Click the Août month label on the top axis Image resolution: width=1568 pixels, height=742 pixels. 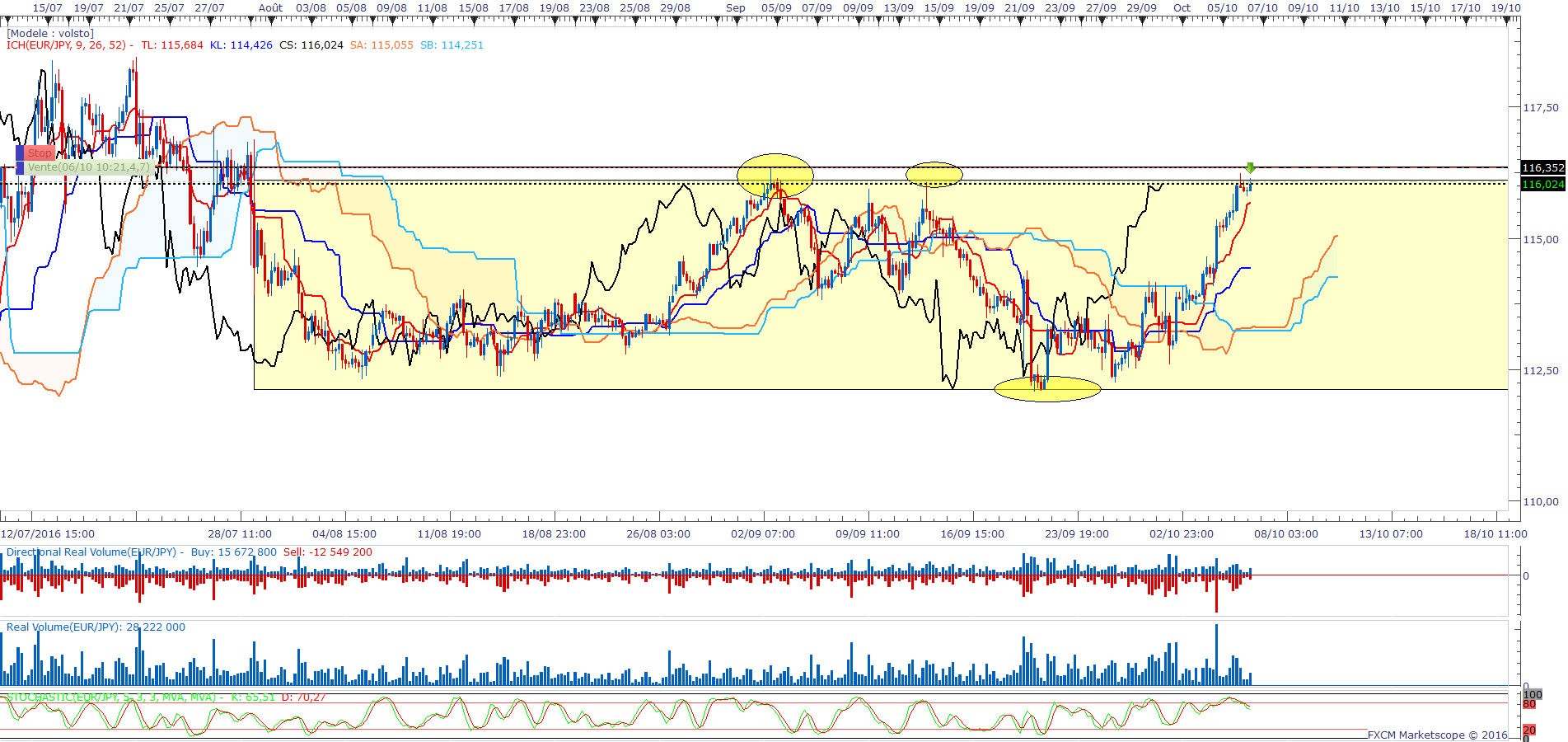pos(270,8)
